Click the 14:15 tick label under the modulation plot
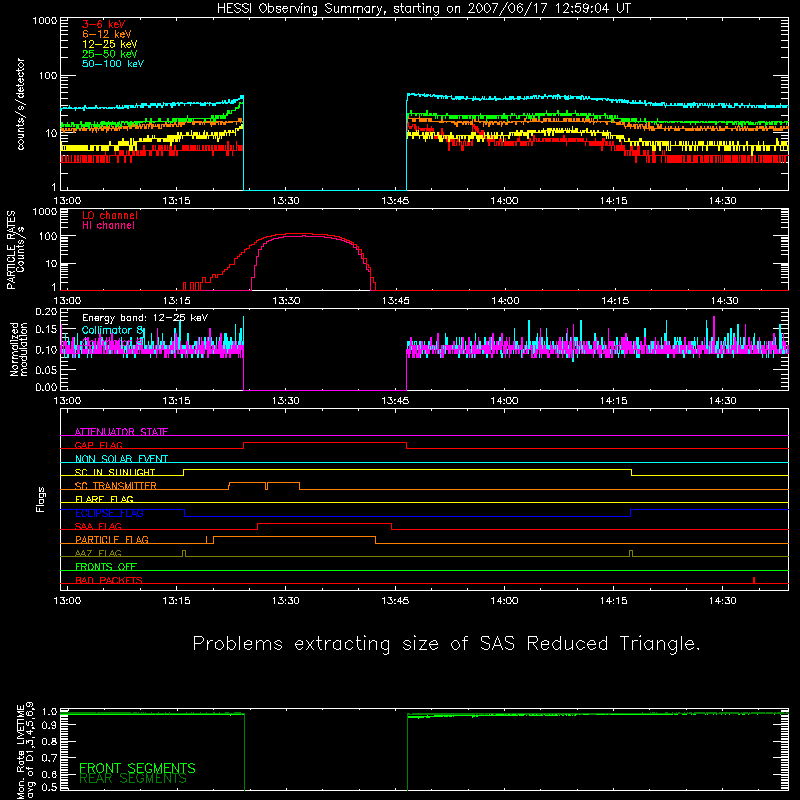The height and width of the screenshot is (800, 800). [x=614, y=401]
